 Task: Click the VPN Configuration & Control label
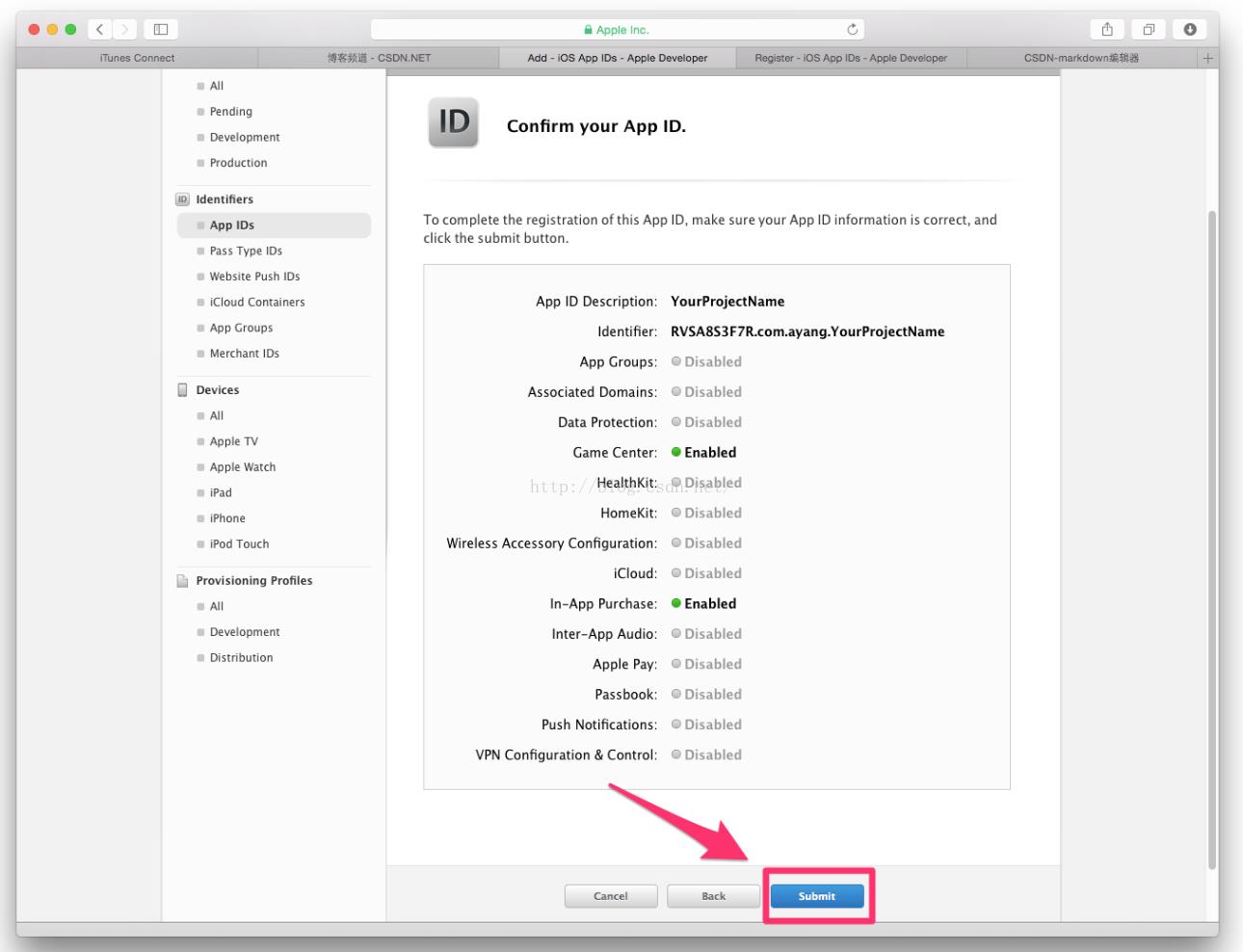567,755
